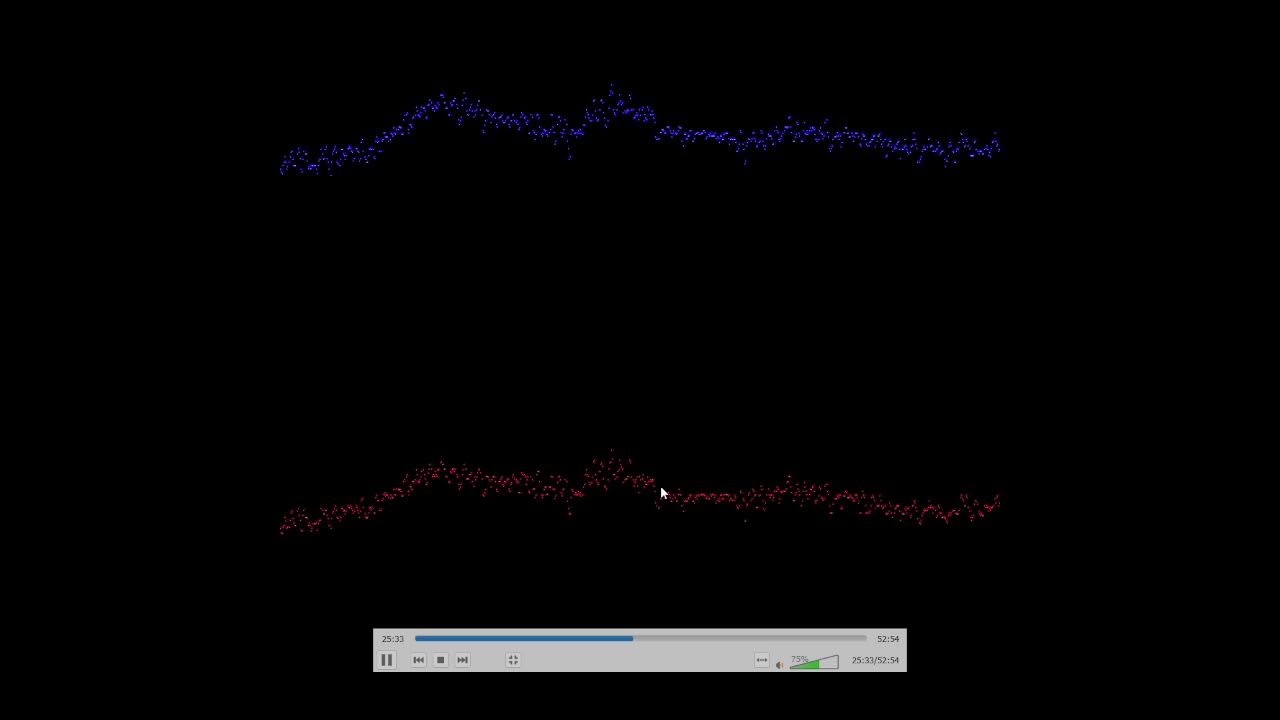Image resolution: width=1280 pixels, height=720 pixels.
Task: Click the 25:33/52:54 time readout
Action: 875,660
